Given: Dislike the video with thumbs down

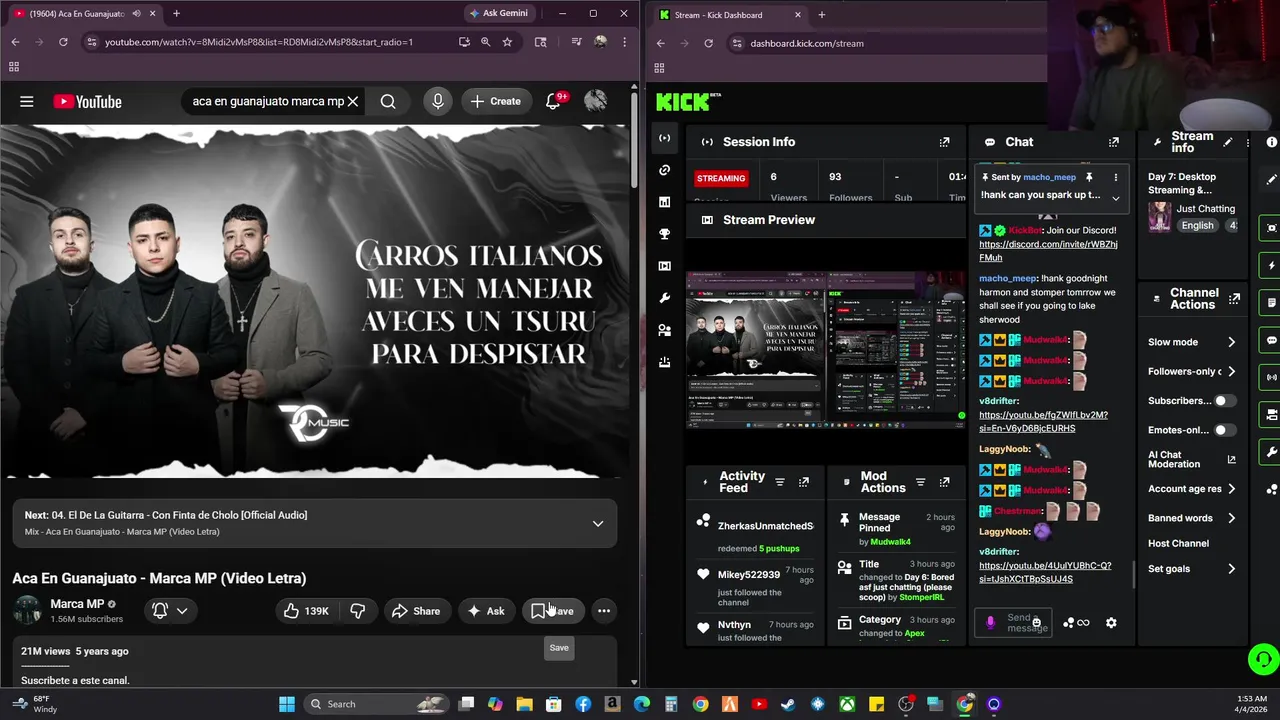Looking at the screenshot, I should [x=357, y=611].
